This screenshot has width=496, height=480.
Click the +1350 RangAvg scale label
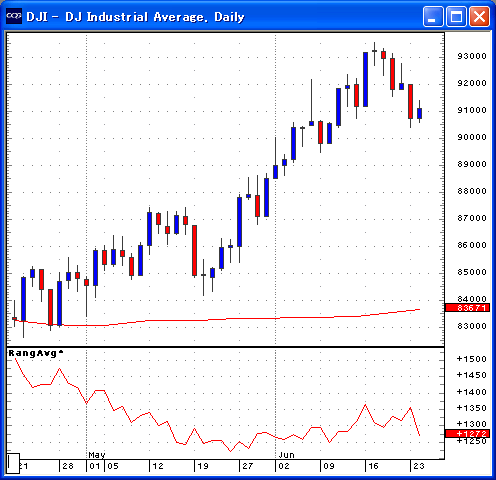[471, 408]
